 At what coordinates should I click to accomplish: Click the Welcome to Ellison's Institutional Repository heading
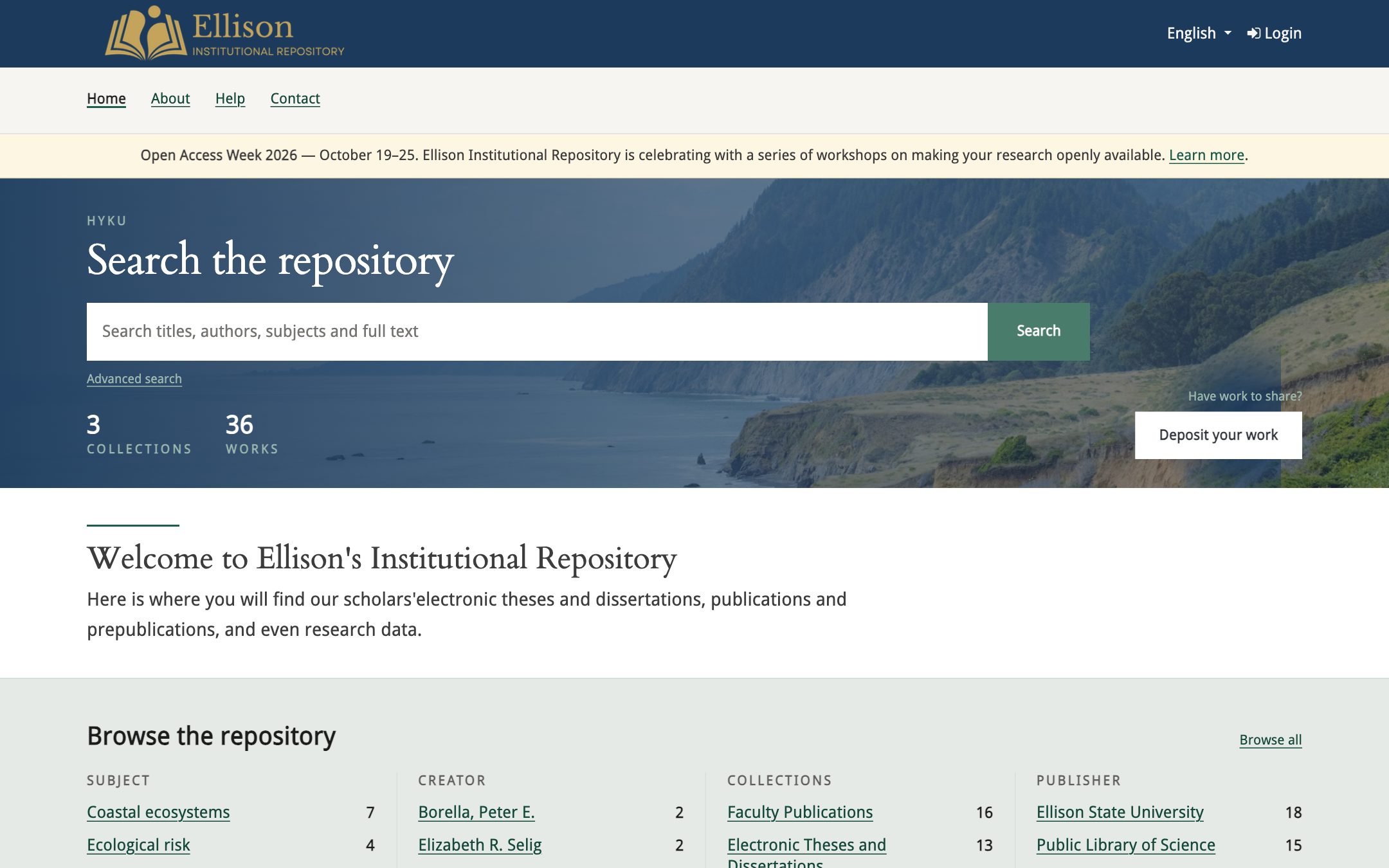(x=381, y=558)
